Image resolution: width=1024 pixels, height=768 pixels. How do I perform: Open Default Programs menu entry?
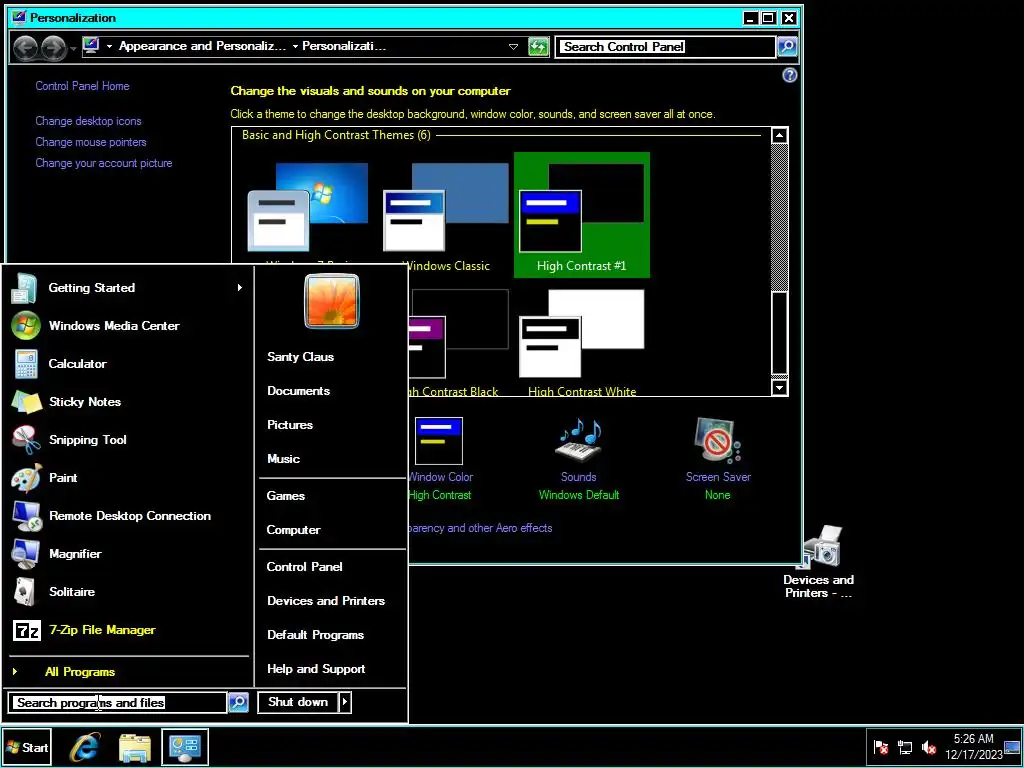tap(315, 635)
